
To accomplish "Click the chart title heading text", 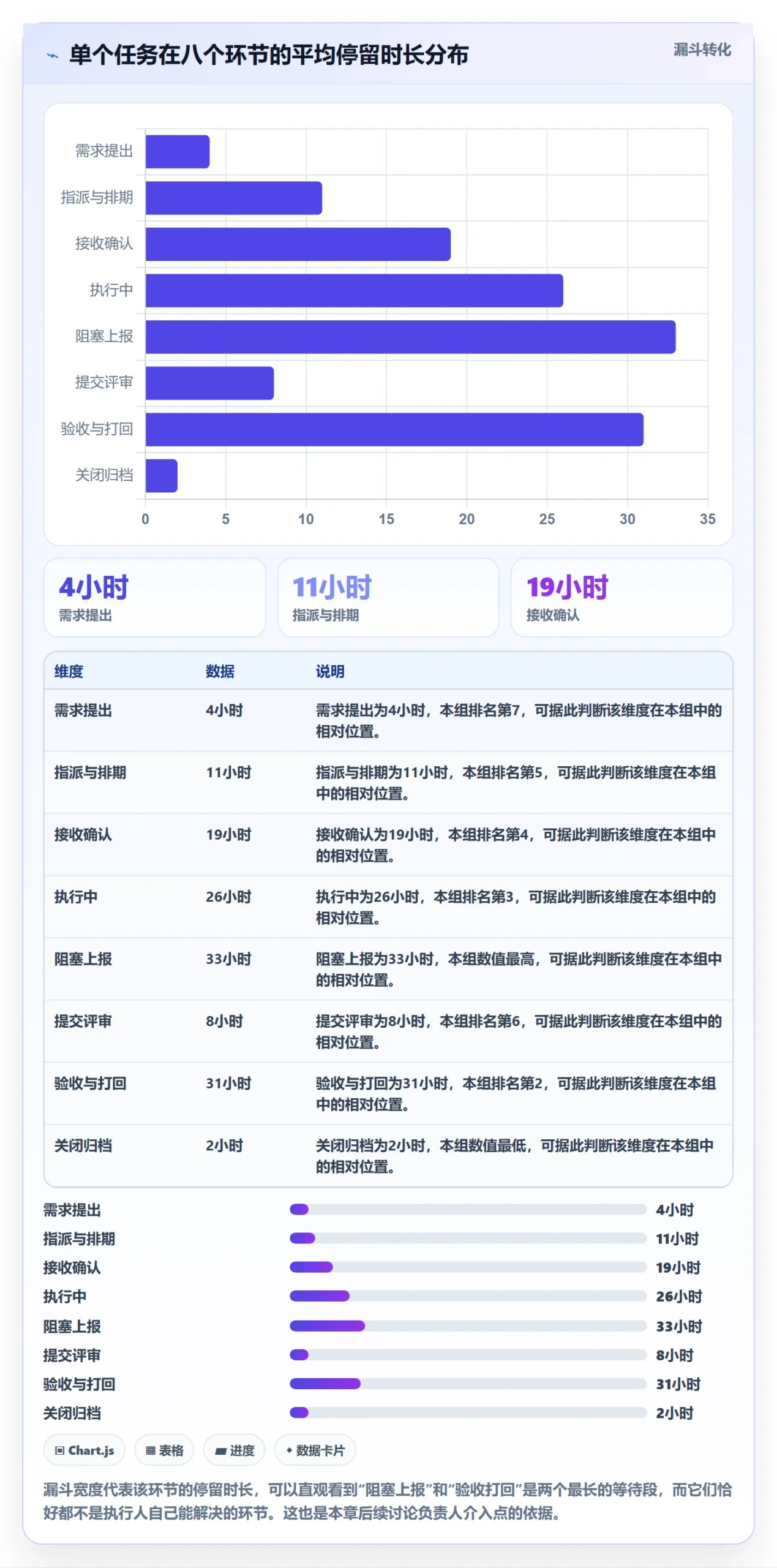I will pyautogui.click(x=269, y=55).
